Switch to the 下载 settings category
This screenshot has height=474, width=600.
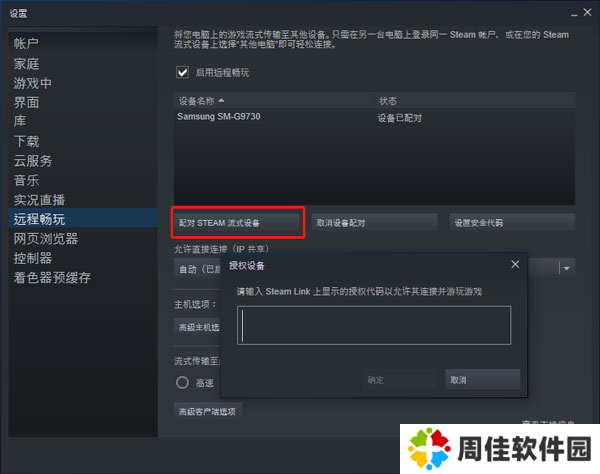click(27, 141)
